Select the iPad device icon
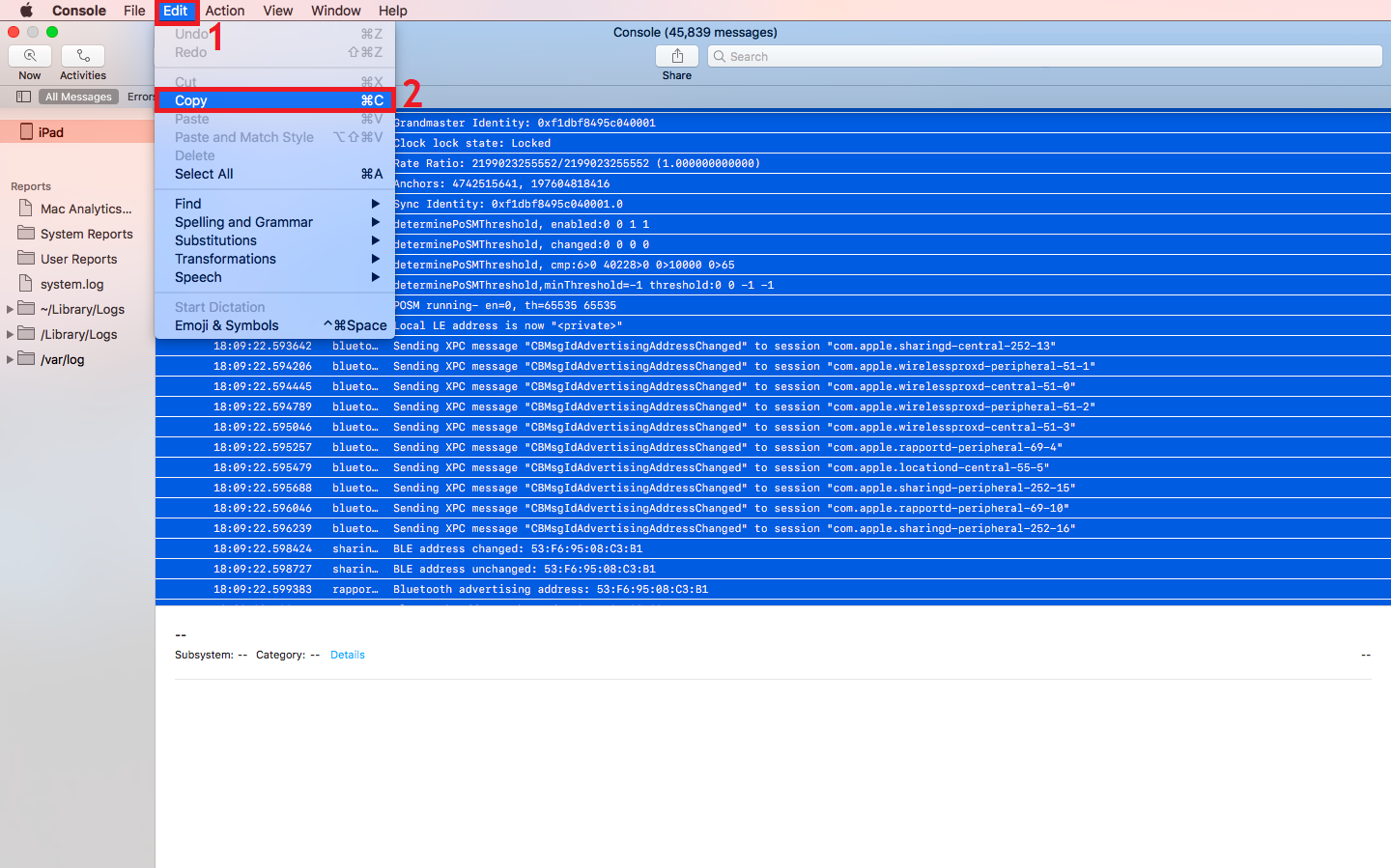The width and height of the screenshot is (1391, 868). pos(27,132)
